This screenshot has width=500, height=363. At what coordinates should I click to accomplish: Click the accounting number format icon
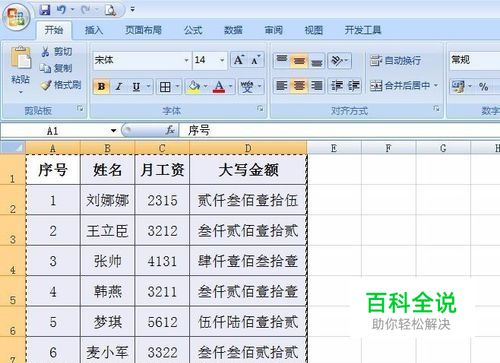458,87
